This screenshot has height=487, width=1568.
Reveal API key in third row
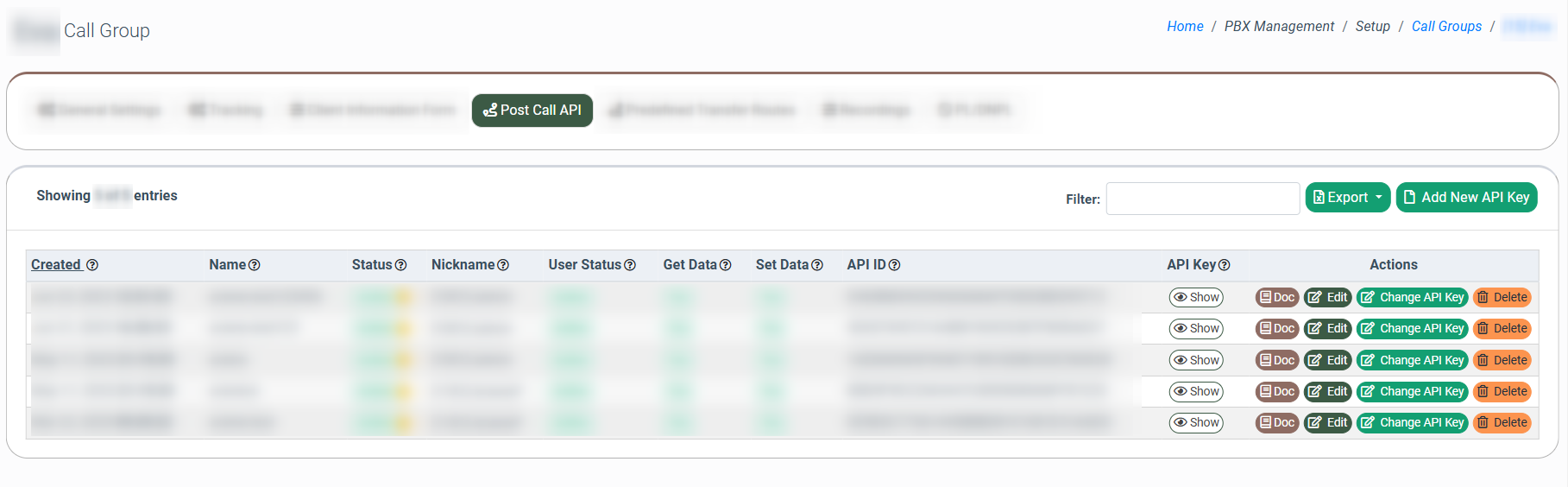(x=1196, y=360)
